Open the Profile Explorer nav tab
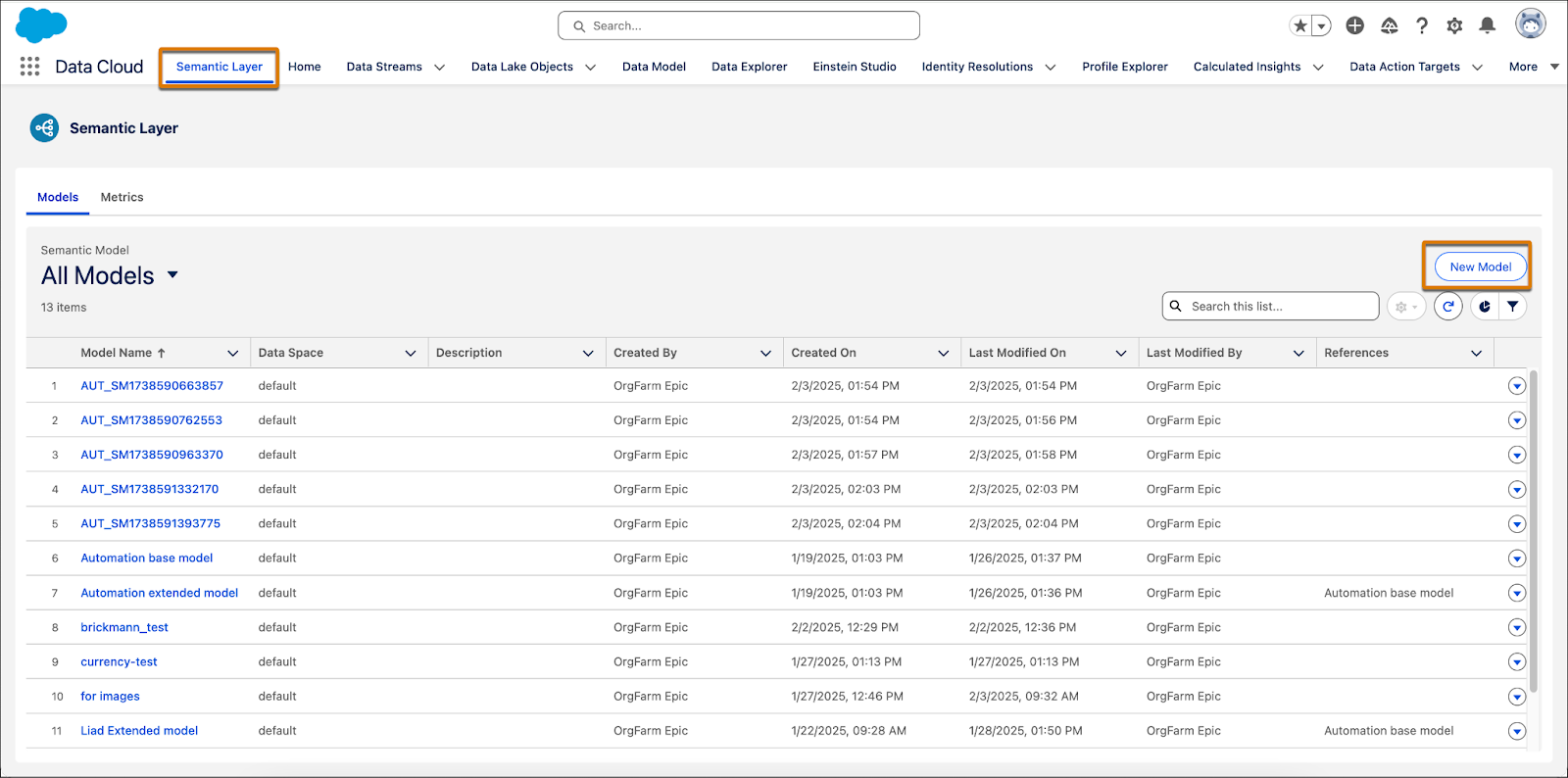1568x778 pixels. (x=1125, y=67)
